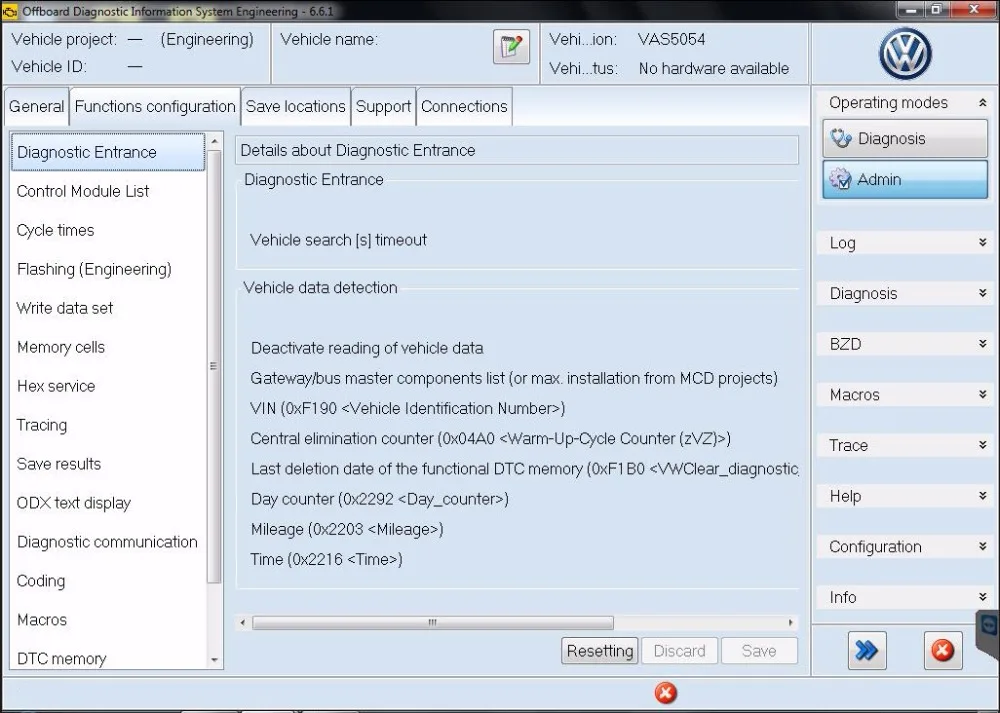
Task: Click 'Last deletion date' DTC memory option
Action: (x=524, y=469)
